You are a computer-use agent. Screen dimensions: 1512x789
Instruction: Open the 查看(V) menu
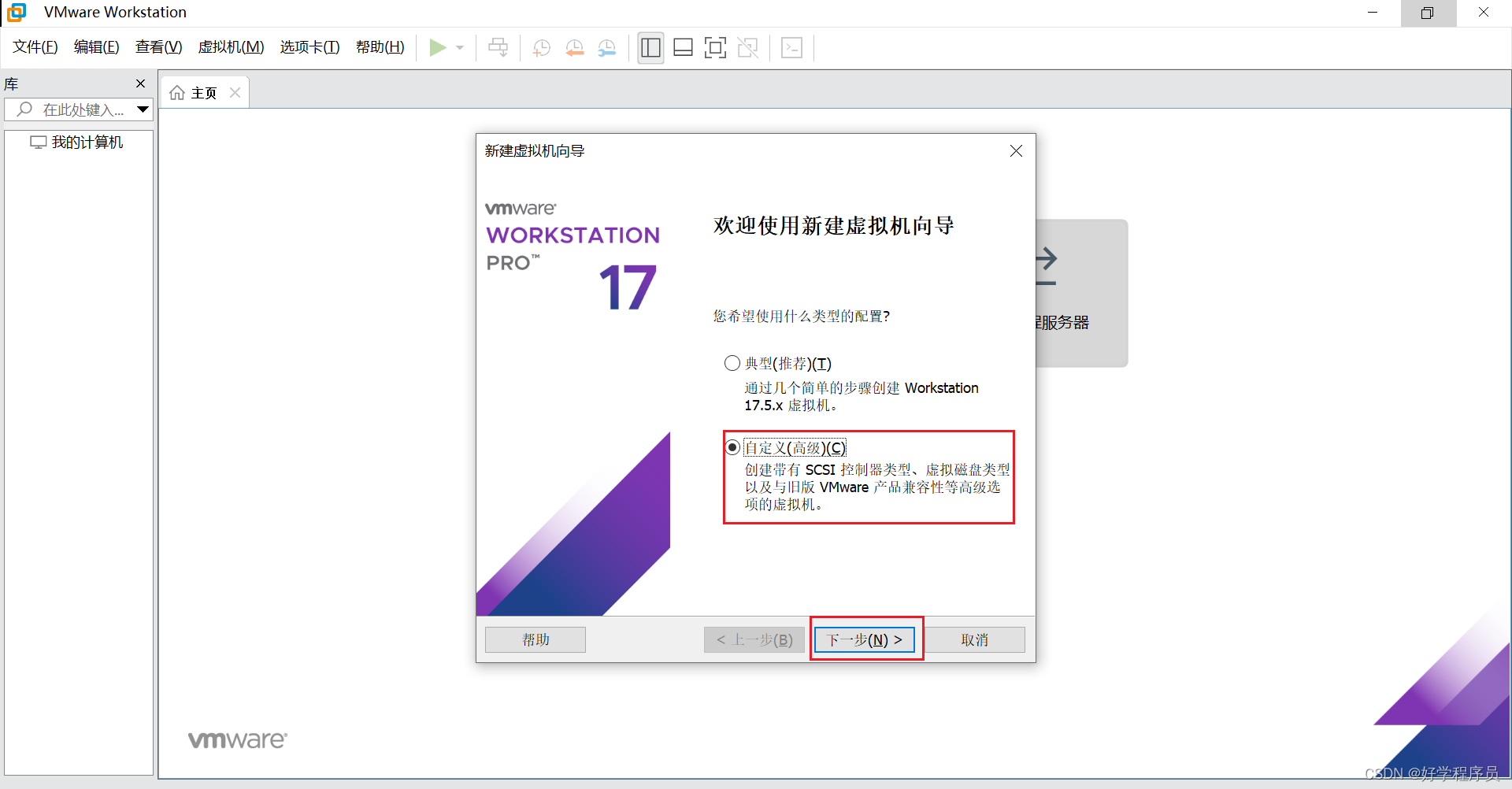(x=158, y=47)
